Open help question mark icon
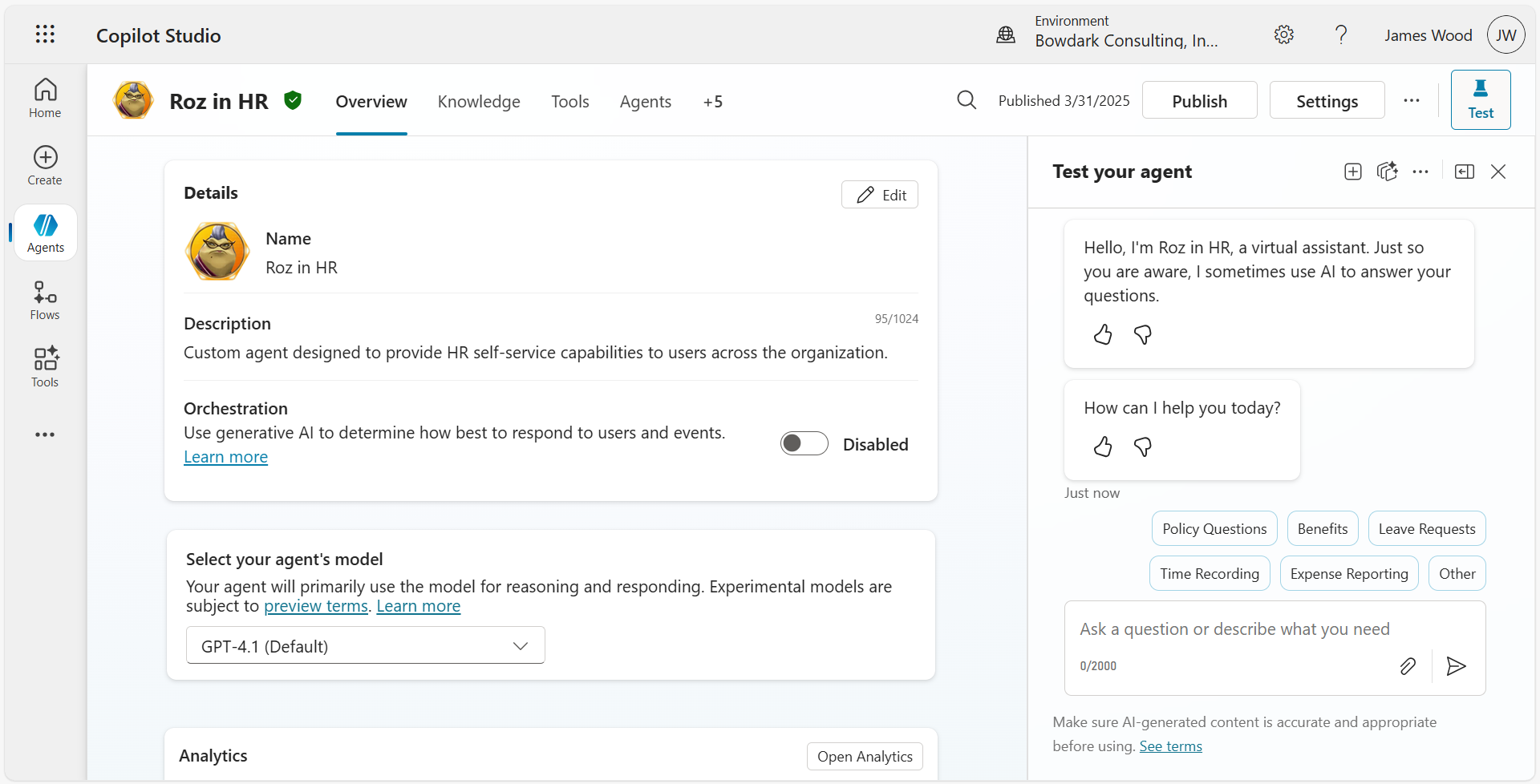The width and height of the screenshot is (1540, 784). point(1341,34)
